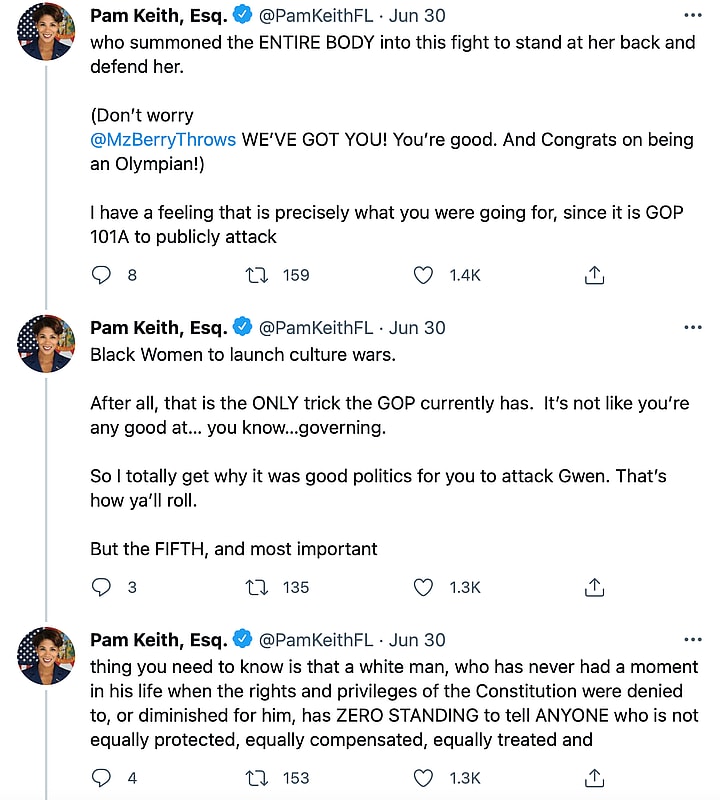Like the second tweet about culture wars

click(424, 587)
